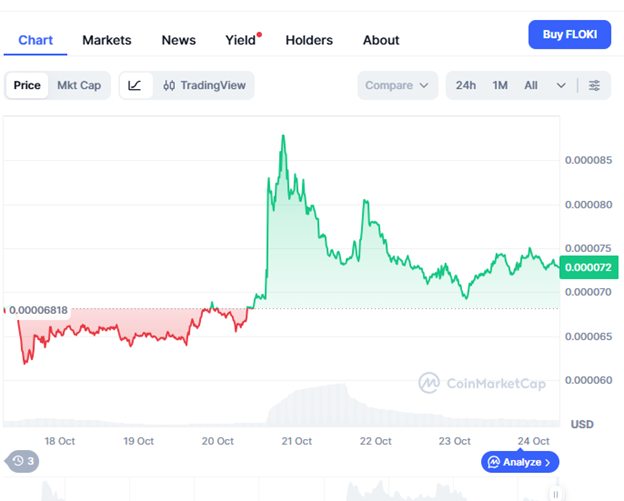Expand the Compare dropdown
Image resolution: width=624 pixels, height=501 pixels.
(x=398, y=86)
